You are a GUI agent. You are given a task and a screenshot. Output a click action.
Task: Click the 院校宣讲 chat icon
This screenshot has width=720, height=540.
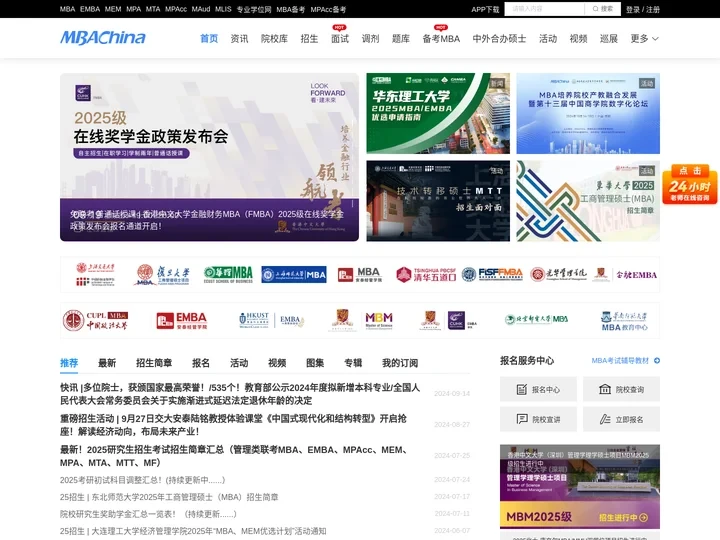[522, 419]
